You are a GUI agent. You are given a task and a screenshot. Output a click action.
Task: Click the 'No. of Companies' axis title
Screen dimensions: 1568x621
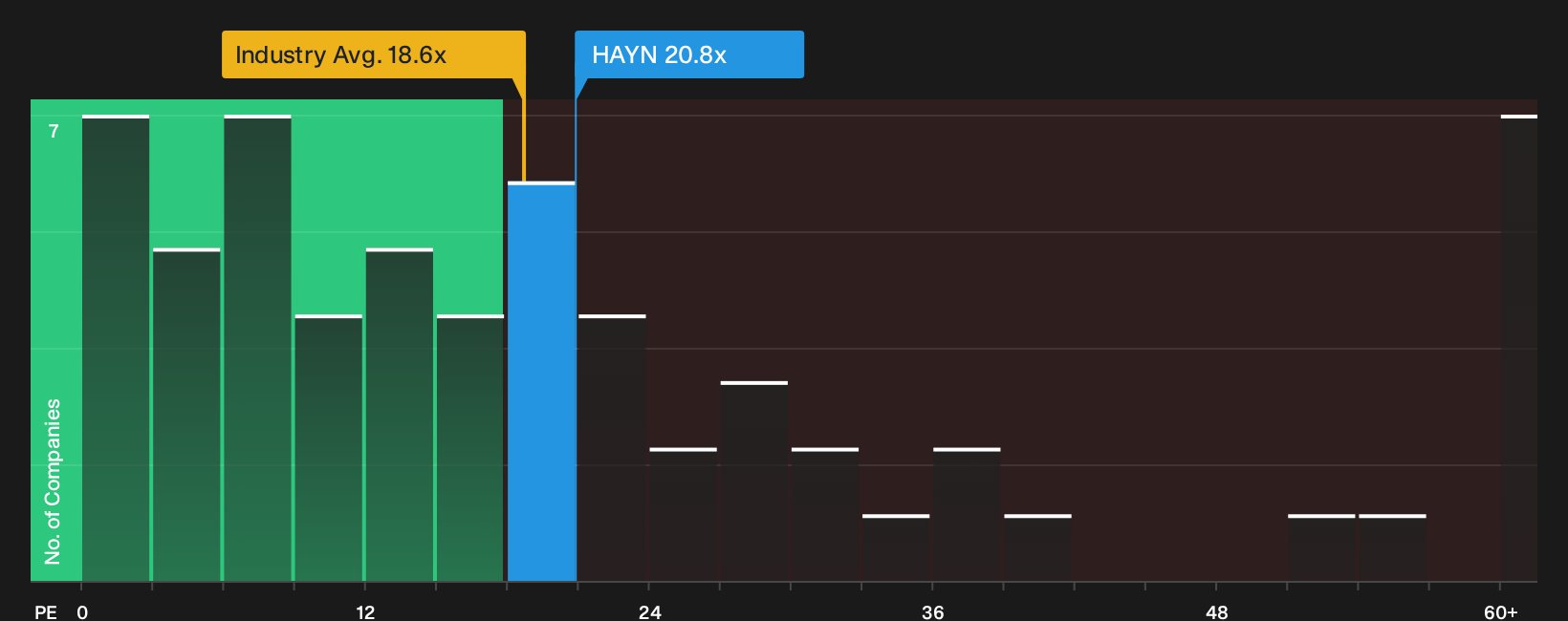[x=53, y=481]
